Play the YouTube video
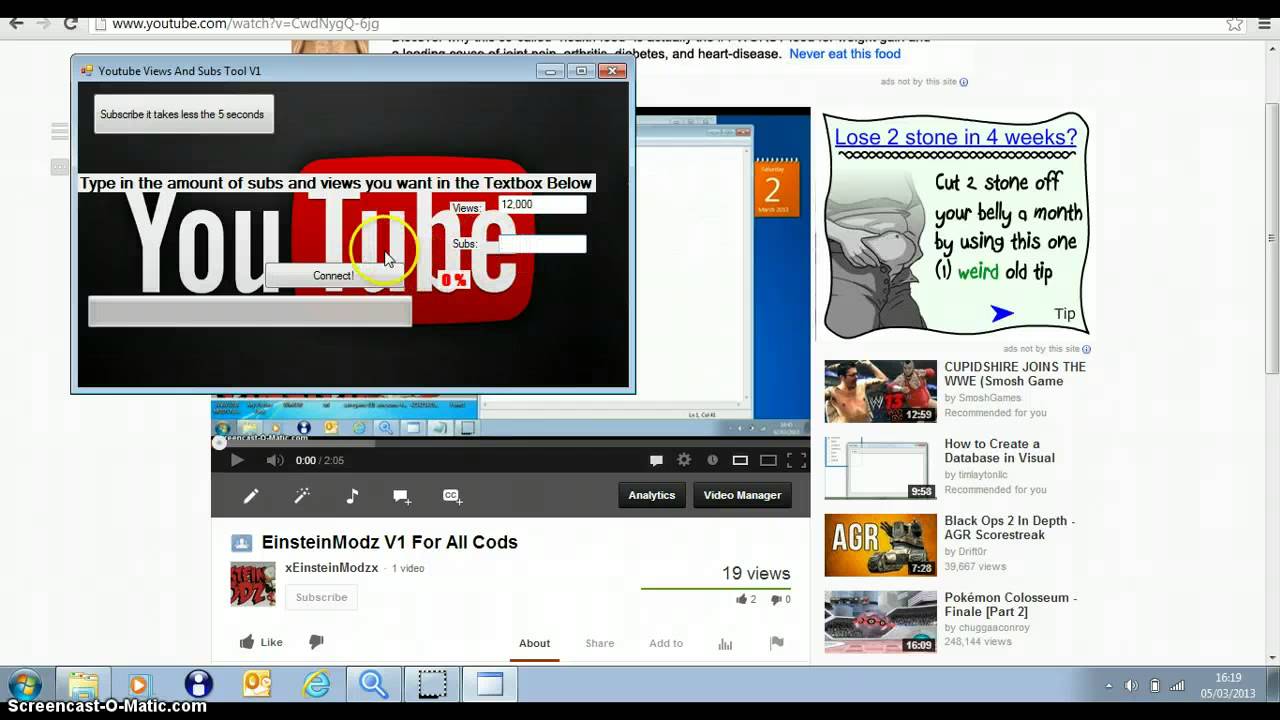The width and height of the screenshot is (1280, 720). tap(237, 460)
